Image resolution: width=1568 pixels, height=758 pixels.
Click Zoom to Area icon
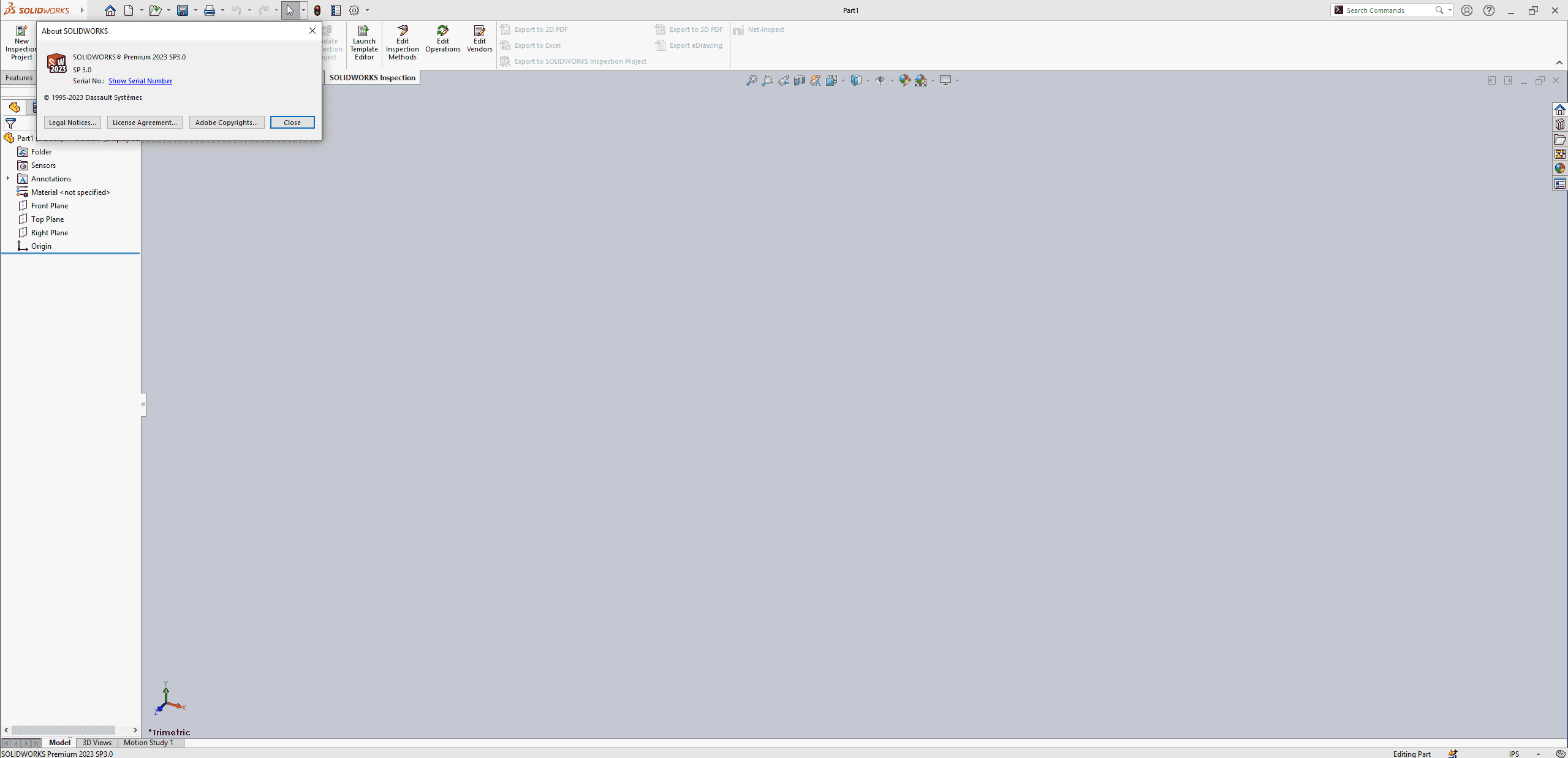coord(768,80)
